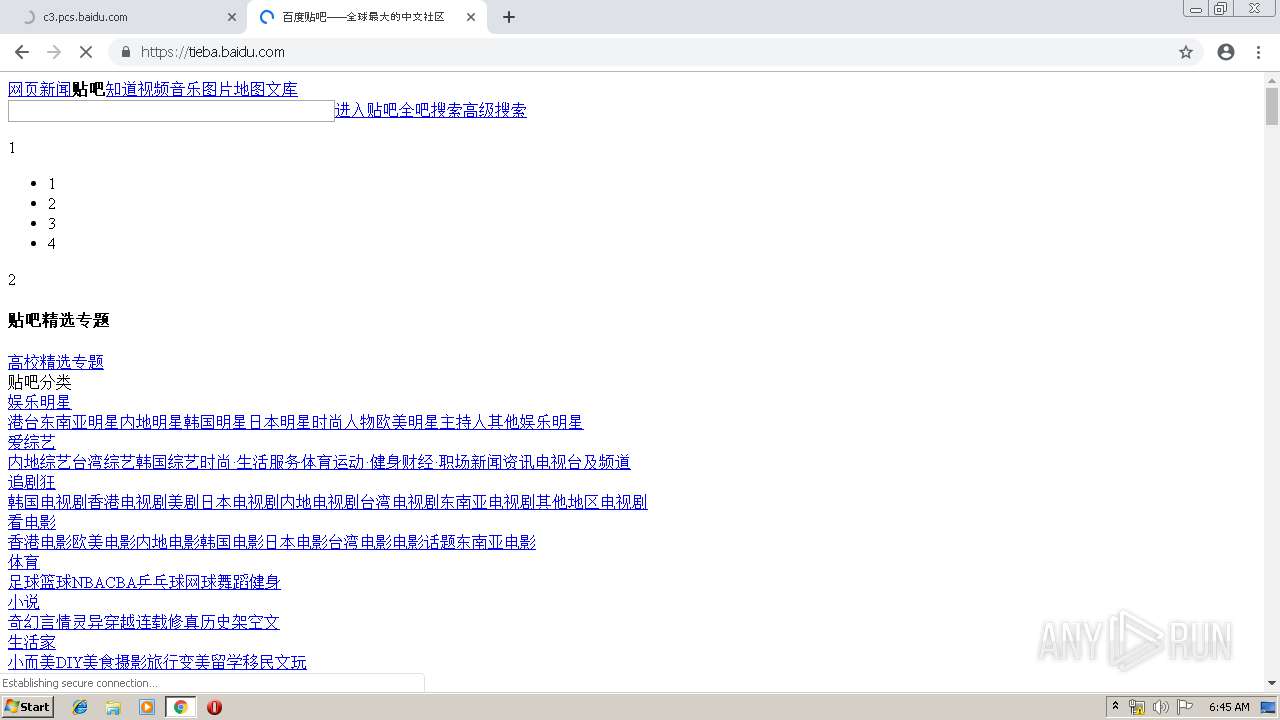Stop loading the page
Image resolution: width=1280 pixels, height=720 pixels.
[x=85, y=52]
